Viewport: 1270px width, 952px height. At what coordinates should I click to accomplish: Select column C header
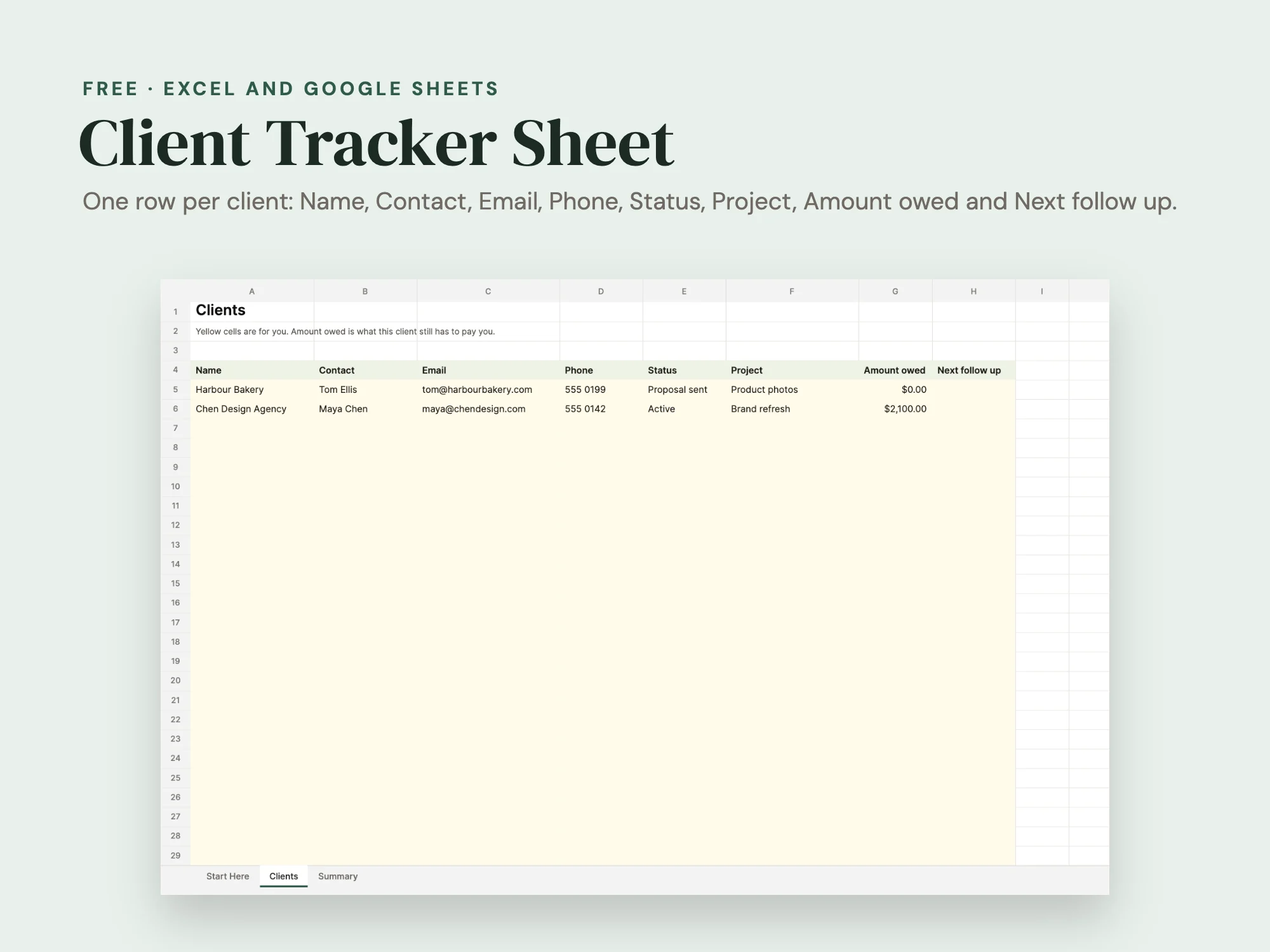(488, 291)
